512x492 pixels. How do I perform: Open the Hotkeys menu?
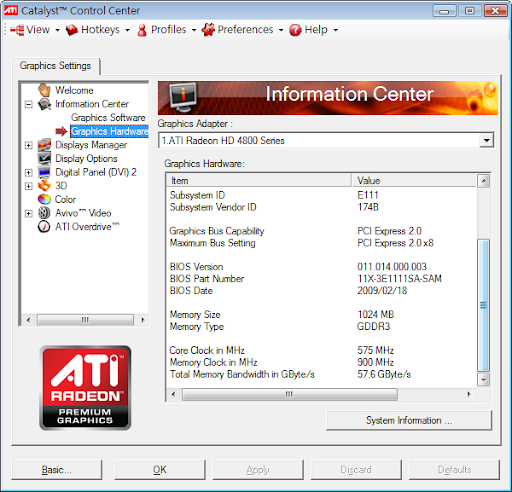(98, 30)
